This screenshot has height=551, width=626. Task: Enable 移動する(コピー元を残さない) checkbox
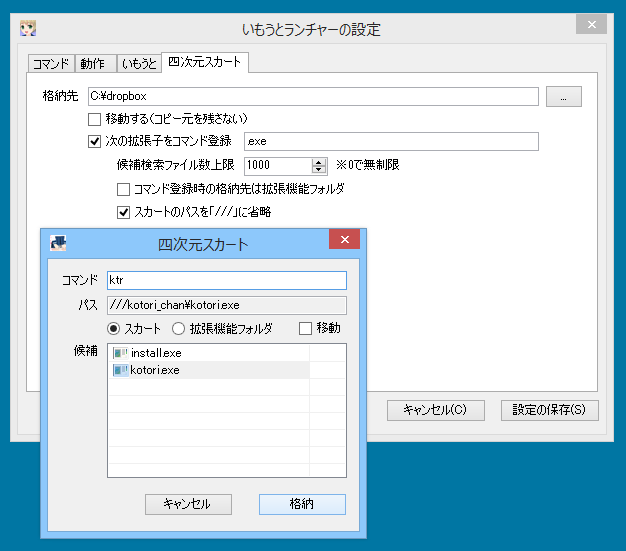tap(94, 119)
